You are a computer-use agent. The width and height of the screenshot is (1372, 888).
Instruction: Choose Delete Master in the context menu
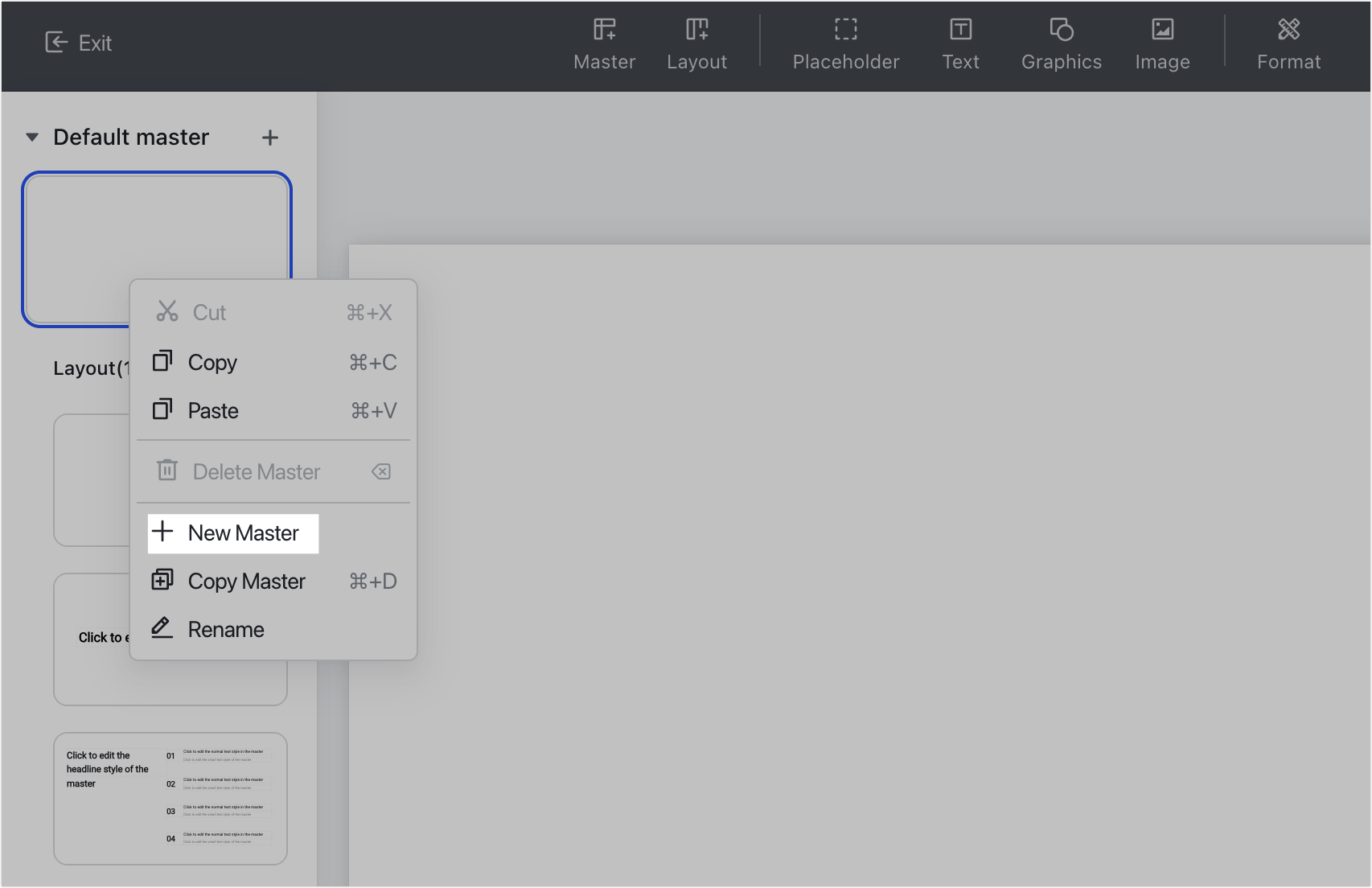click(x=273, y=471)
